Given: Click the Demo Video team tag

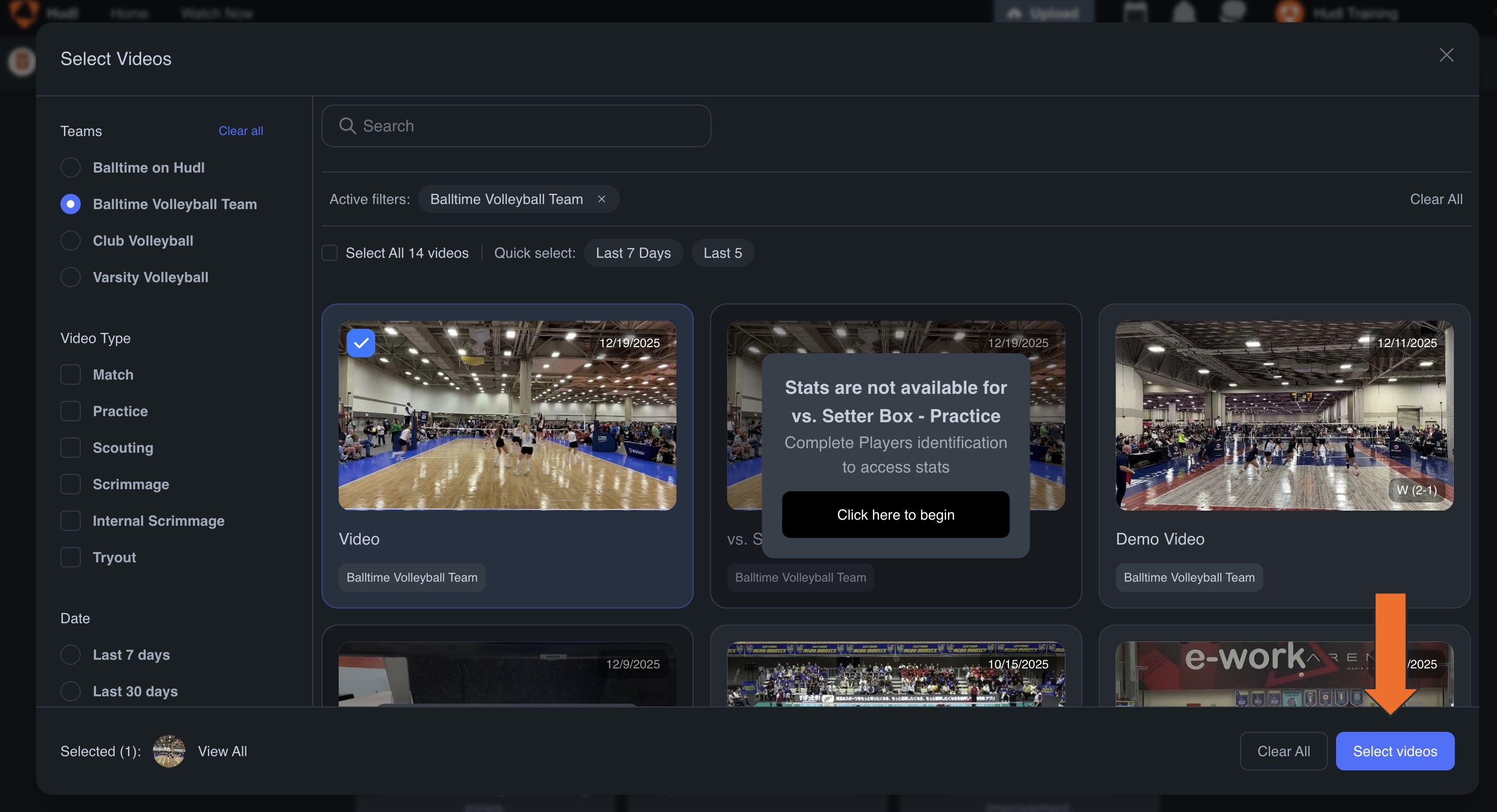Looking at the screenshot, I should pos(1189,578).
